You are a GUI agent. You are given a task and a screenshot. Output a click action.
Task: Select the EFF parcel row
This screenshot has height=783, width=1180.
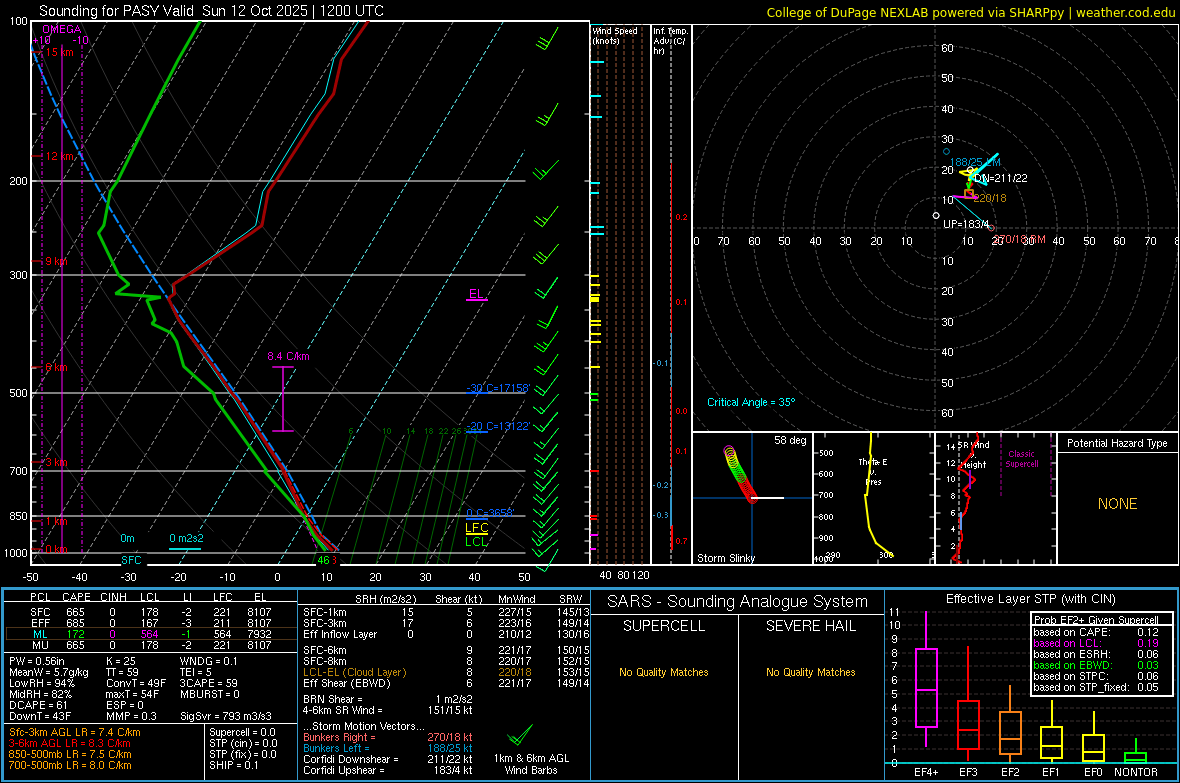151,623
